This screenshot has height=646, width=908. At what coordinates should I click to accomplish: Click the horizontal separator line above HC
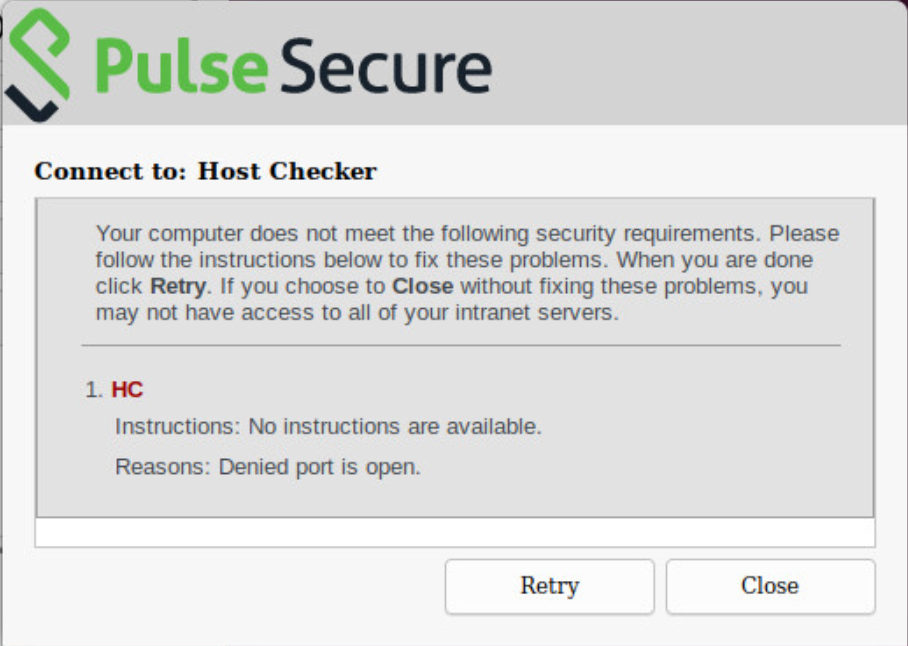tap(461, 346)
